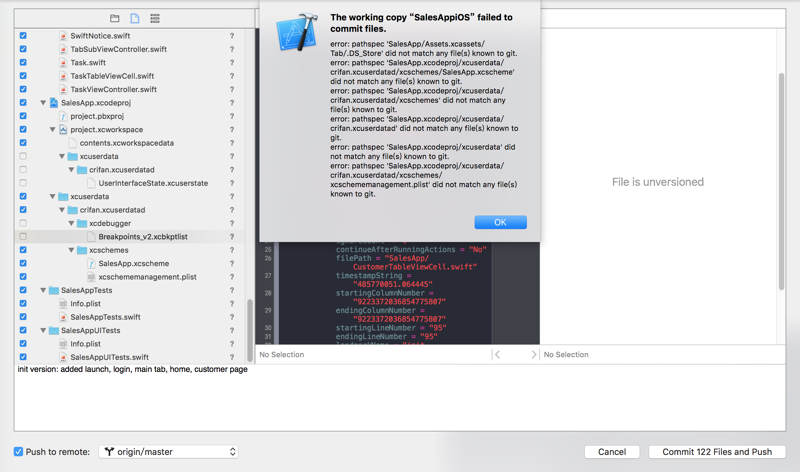Screen dimensions: 800x472
Task: Uncheck project.pbxproj checkbox
Action: [x=23, y=116]
